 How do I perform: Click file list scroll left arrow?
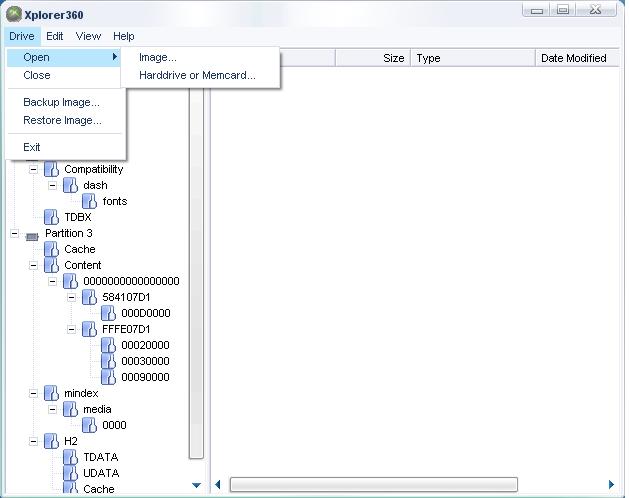(217, 485)
